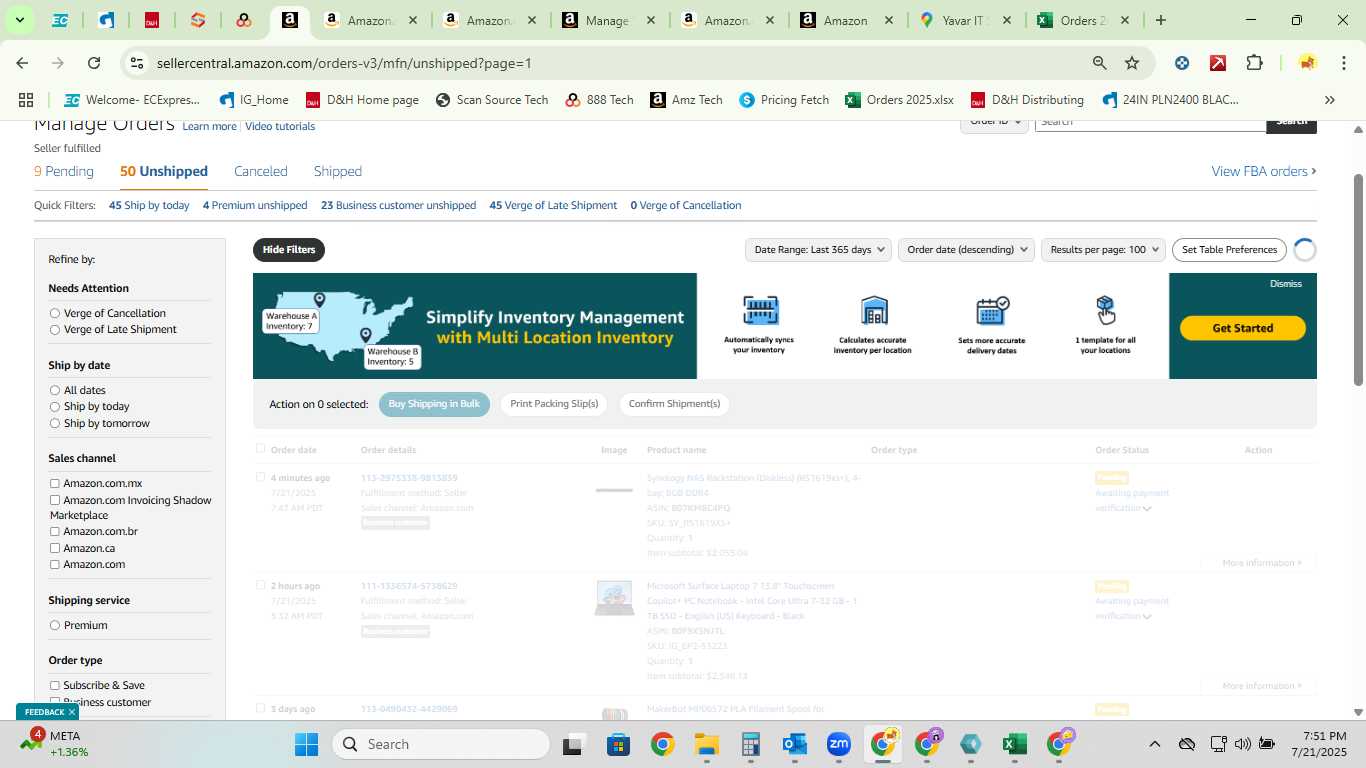Launch Calculator from the taskbar
This screenshot has width=1366, height=768.
(751, 744)
